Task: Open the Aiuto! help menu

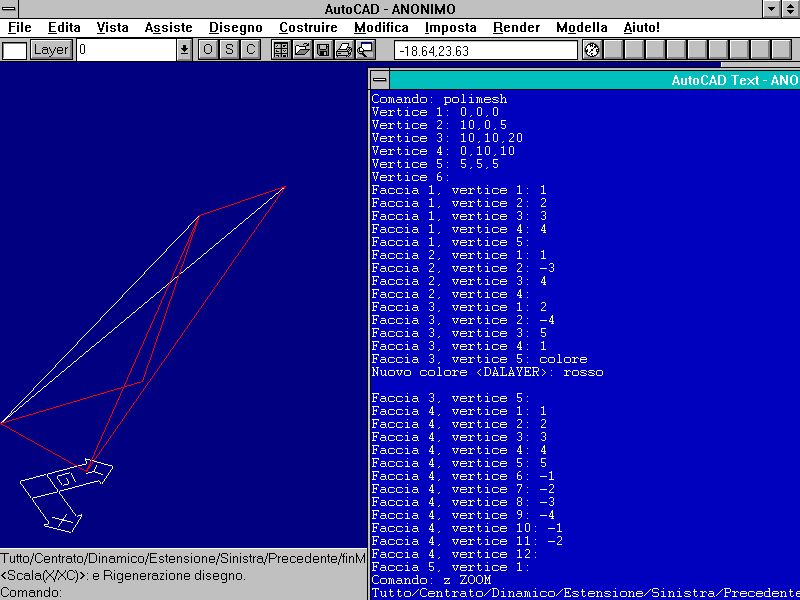Action: click(641, 27)
